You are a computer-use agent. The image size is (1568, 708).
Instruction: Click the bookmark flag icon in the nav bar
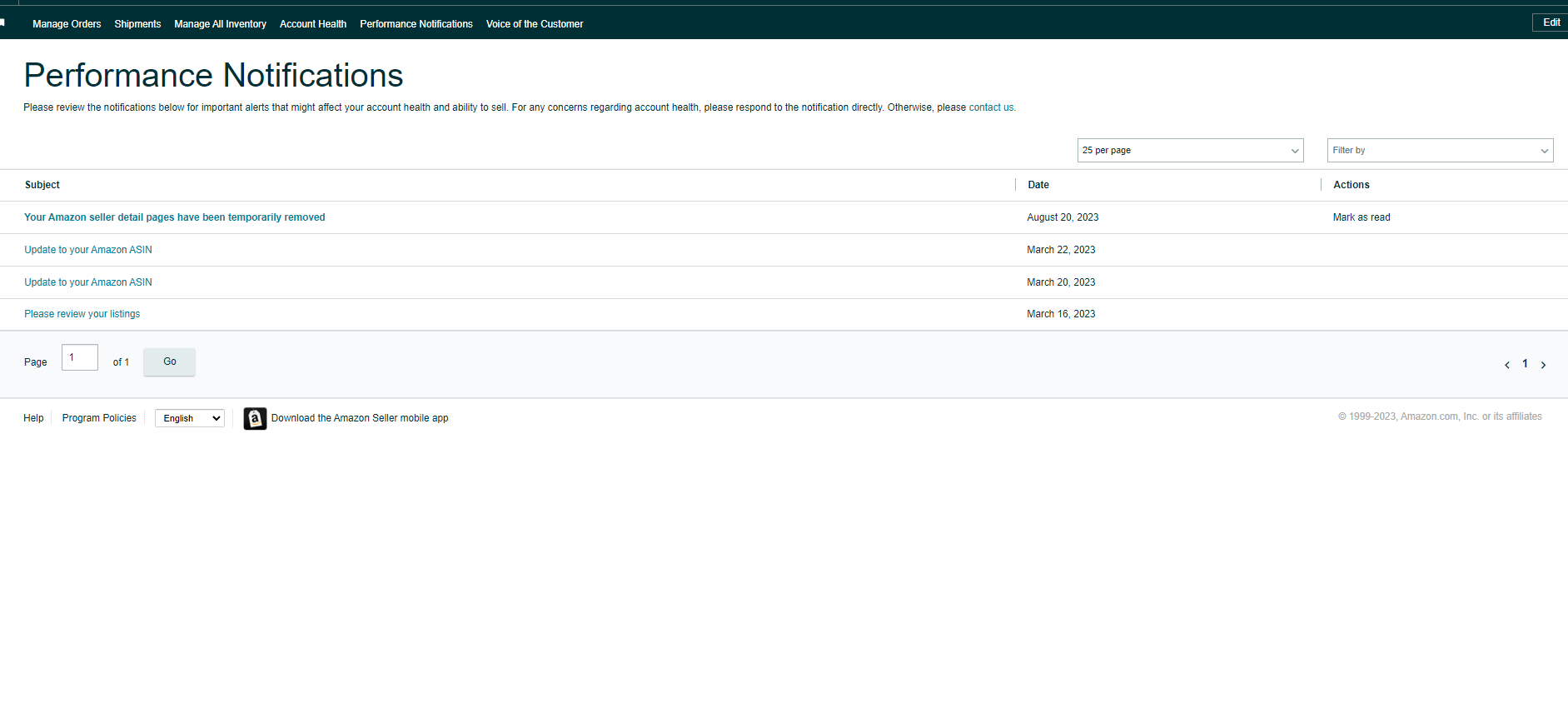coord(2,22)
